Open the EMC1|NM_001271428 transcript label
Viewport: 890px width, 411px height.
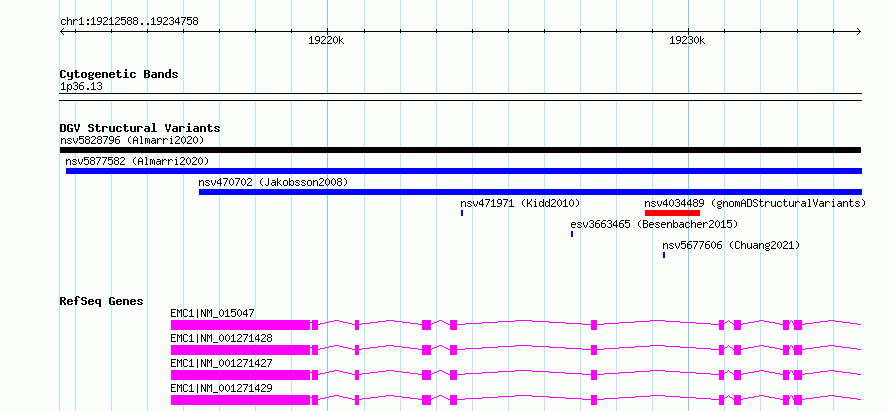pos(221,338)
